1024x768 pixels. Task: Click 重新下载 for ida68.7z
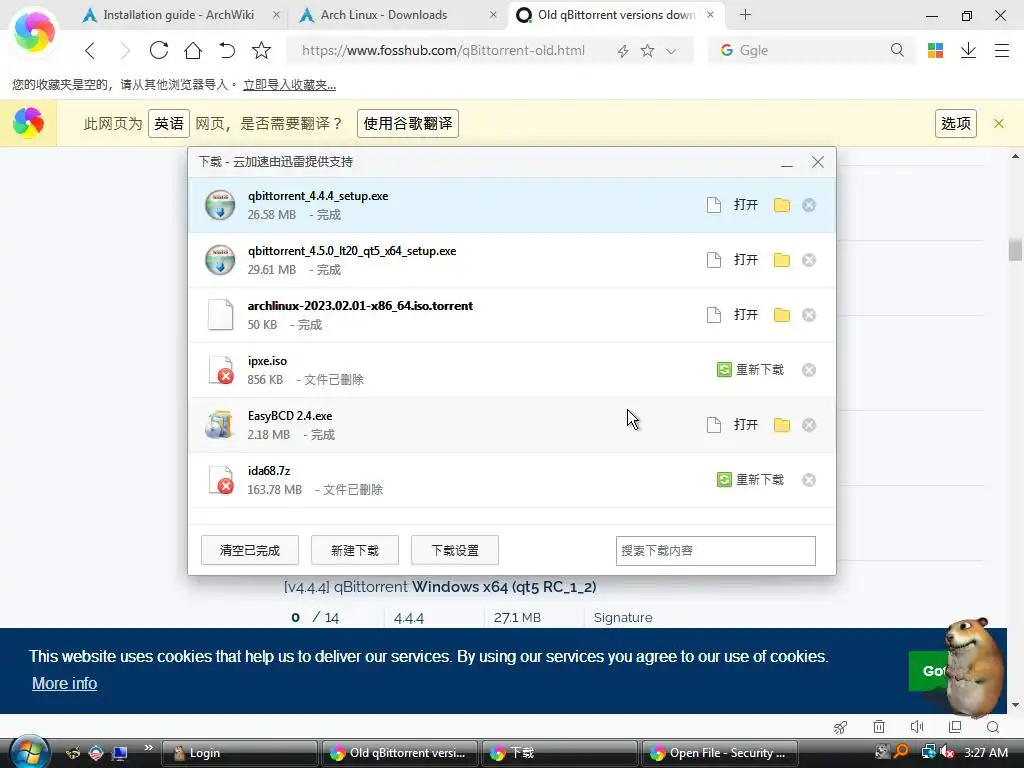coord(750,479)
